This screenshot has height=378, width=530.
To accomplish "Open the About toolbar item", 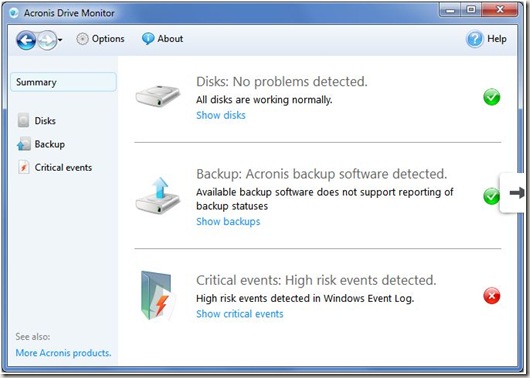I will tap(162, 39).
